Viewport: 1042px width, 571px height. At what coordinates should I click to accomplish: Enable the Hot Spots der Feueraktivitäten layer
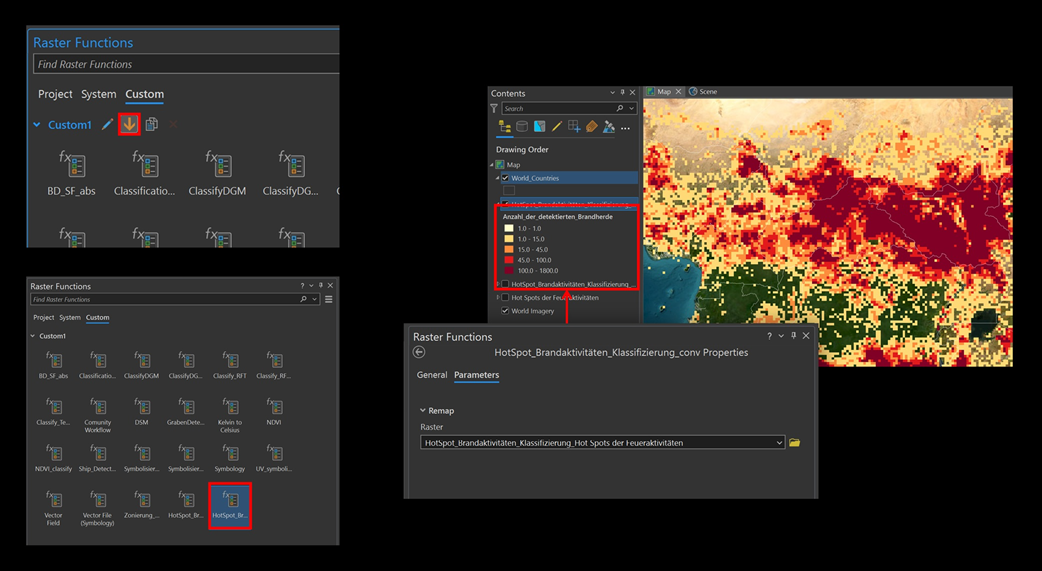(506, 298)
